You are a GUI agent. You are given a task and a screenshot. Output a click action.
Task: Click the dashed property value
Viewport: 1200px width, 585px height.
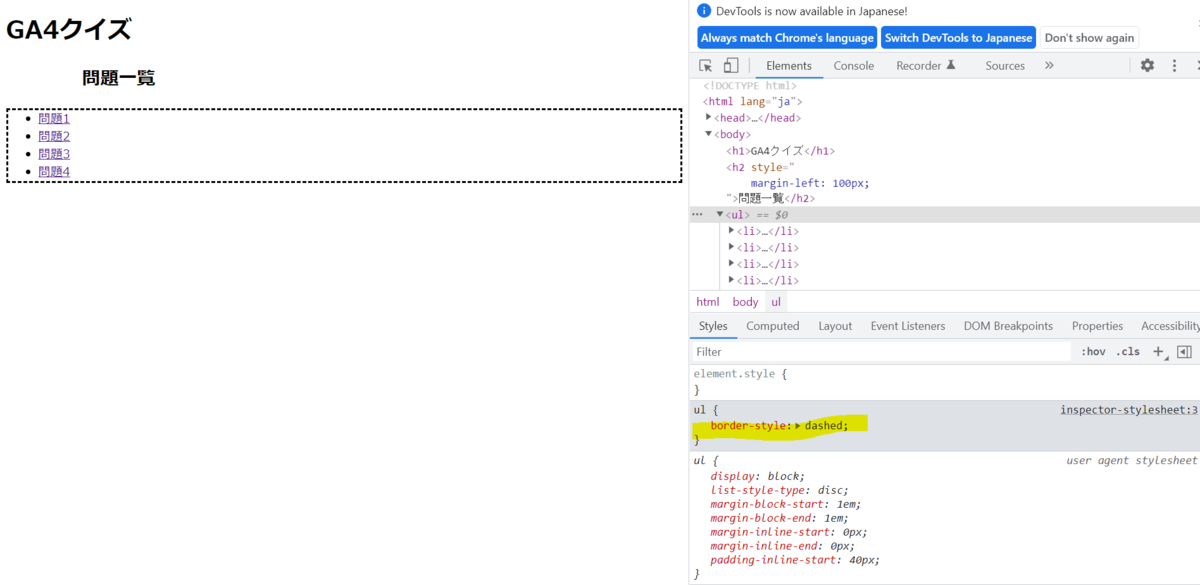pyautogui.click(x=823, y=426)
